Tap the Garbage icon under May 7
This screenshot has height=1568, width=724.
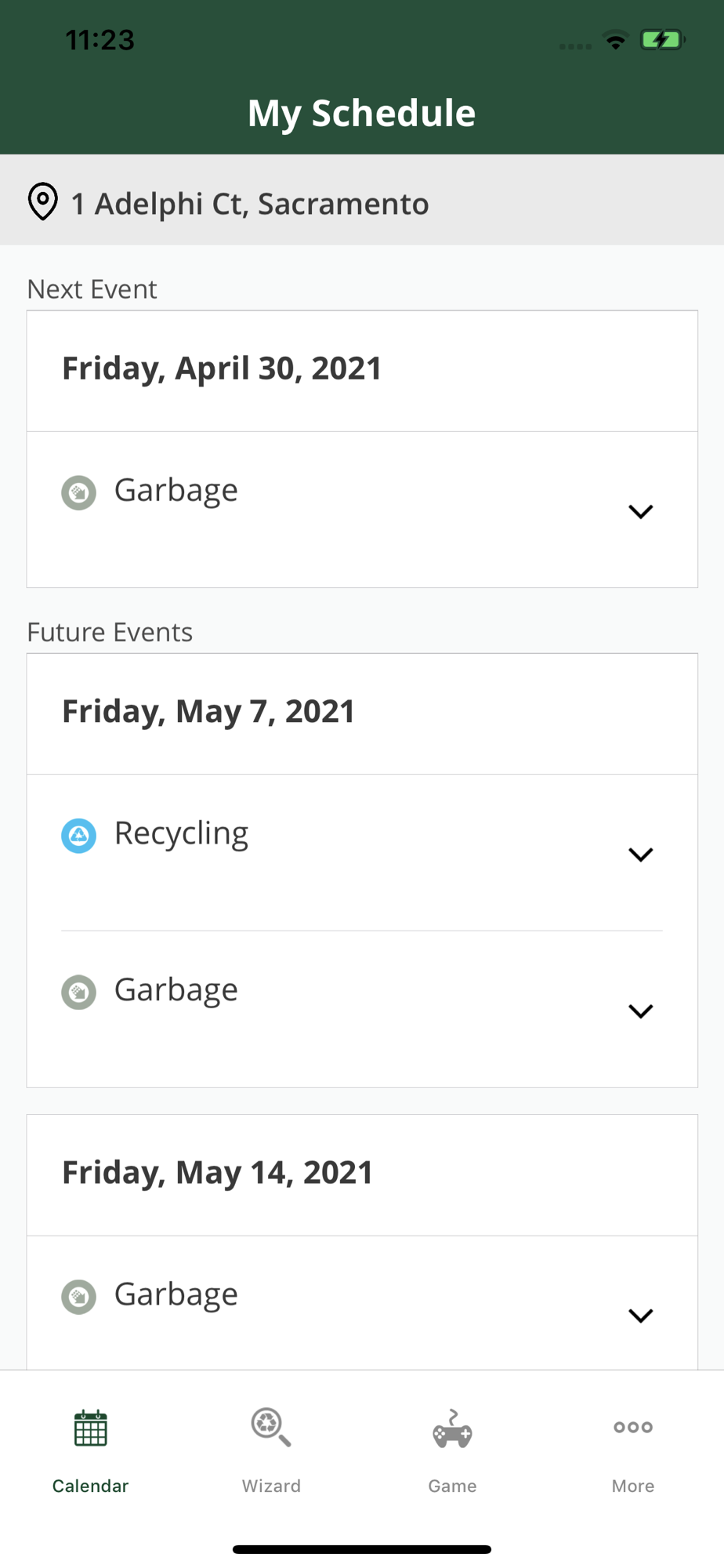pos(78,993)
